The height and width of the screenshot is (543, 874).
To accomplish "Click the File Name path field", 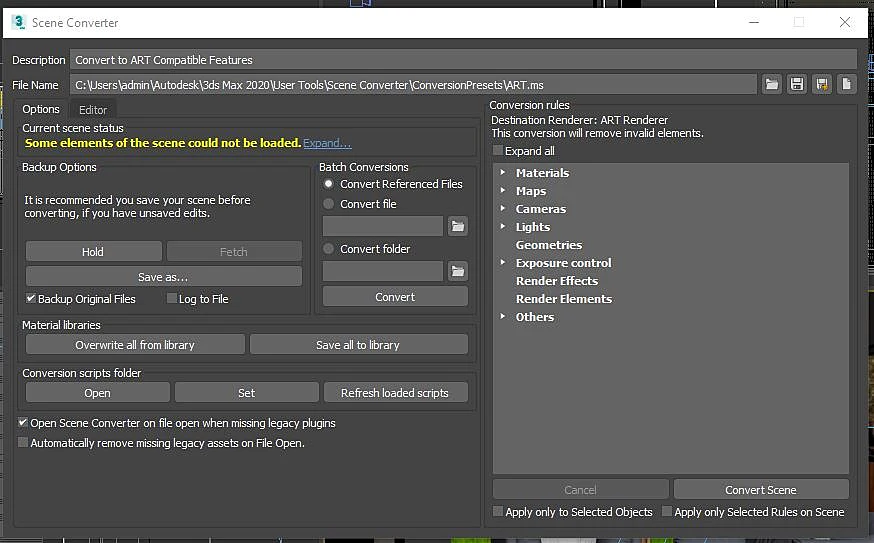I will 413,85.
